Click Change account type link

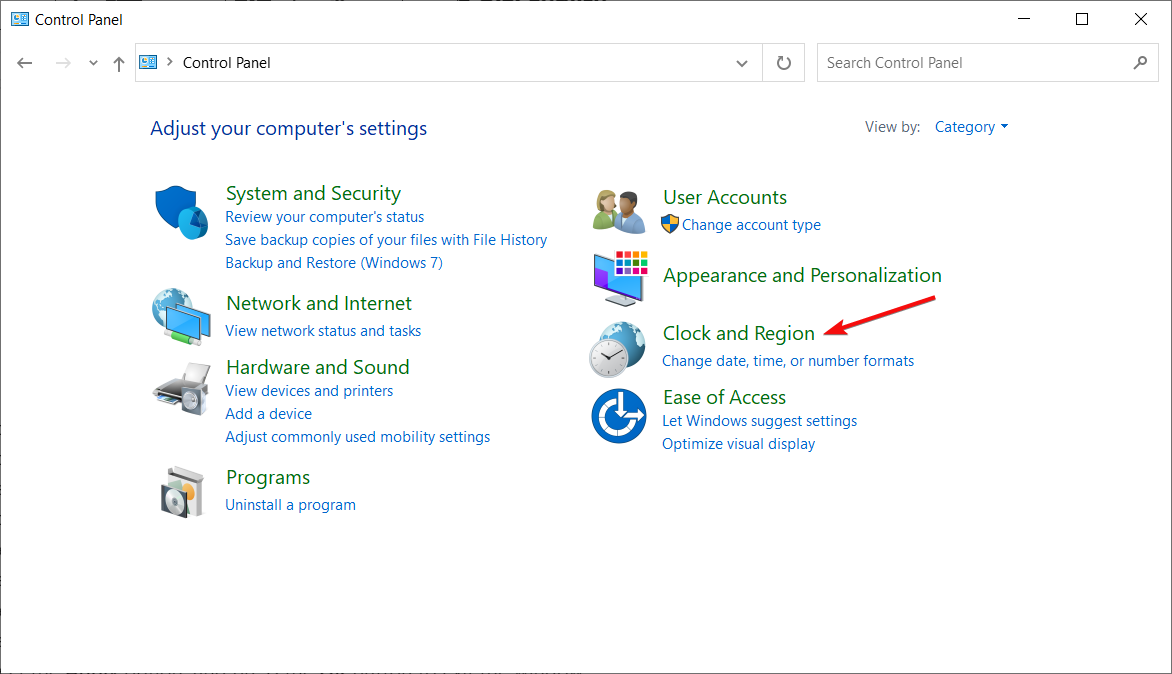click(x=751, y=225)
